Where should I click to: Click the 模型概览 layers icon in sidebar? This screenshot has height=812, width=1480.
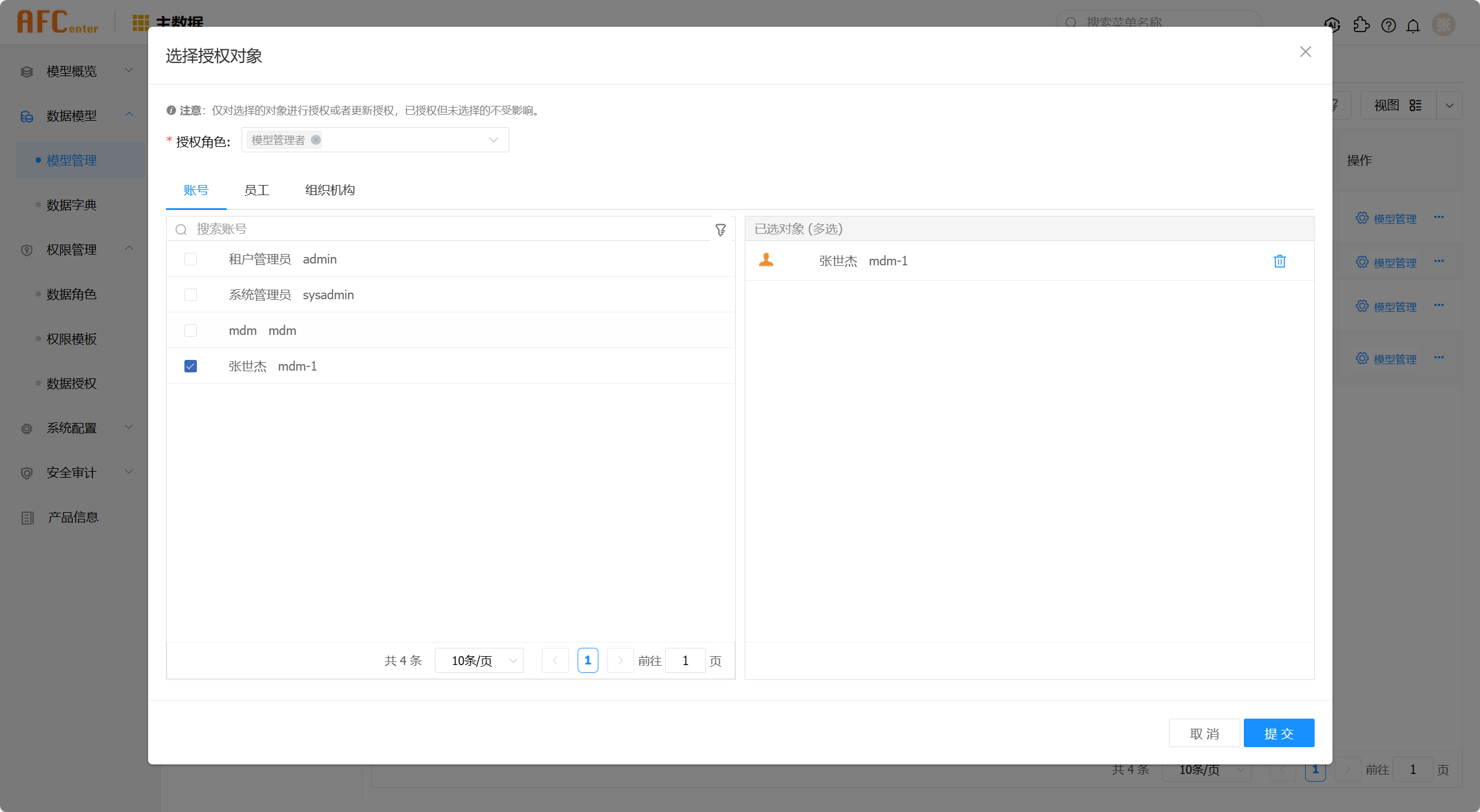[27, 71]
